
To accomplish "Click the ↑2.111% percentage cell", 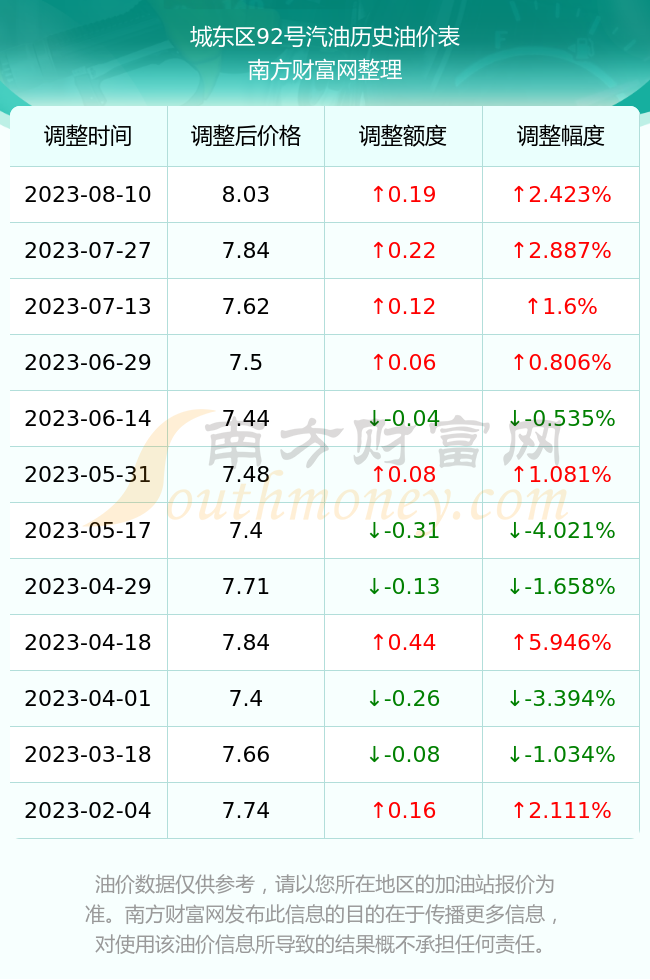I will pos(561,811).
